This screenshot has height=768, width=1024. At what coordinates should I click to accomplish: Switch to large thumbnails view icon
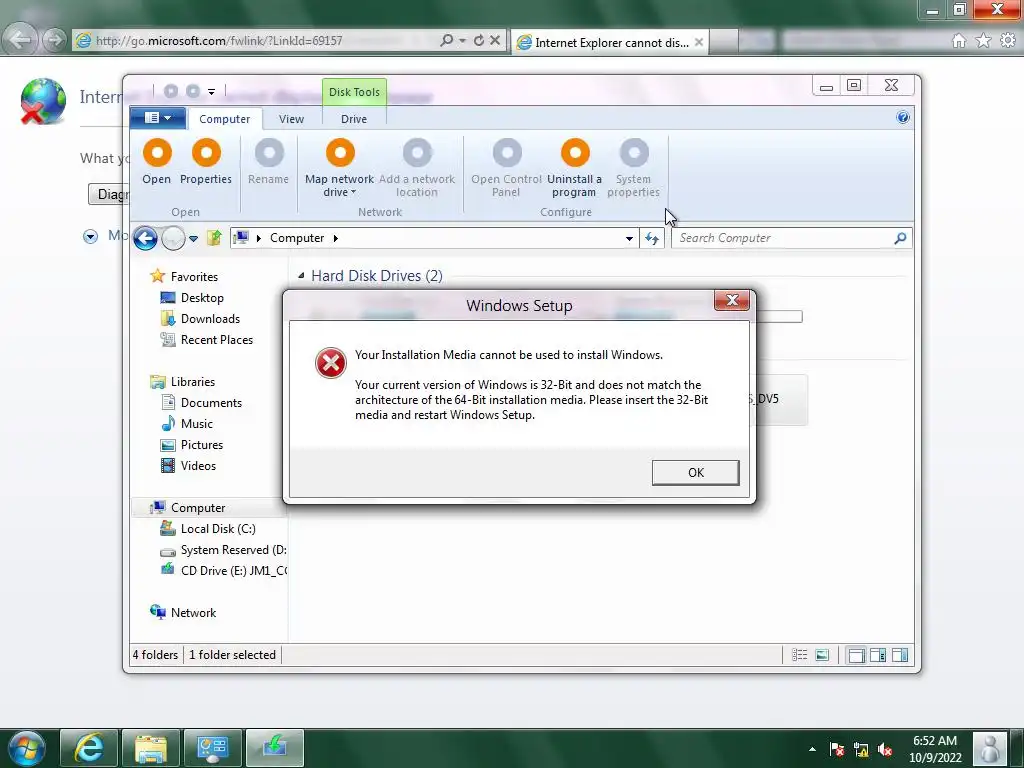(822, 655)
